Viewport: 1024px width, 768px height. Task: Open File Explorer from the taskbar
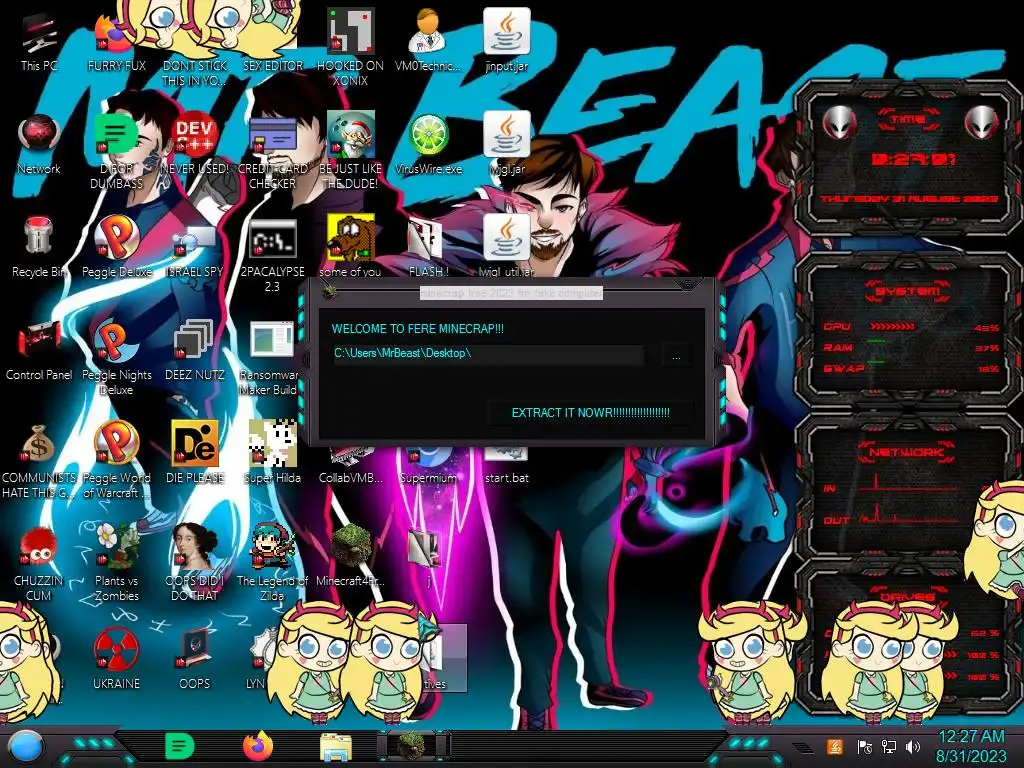point(336,748)
